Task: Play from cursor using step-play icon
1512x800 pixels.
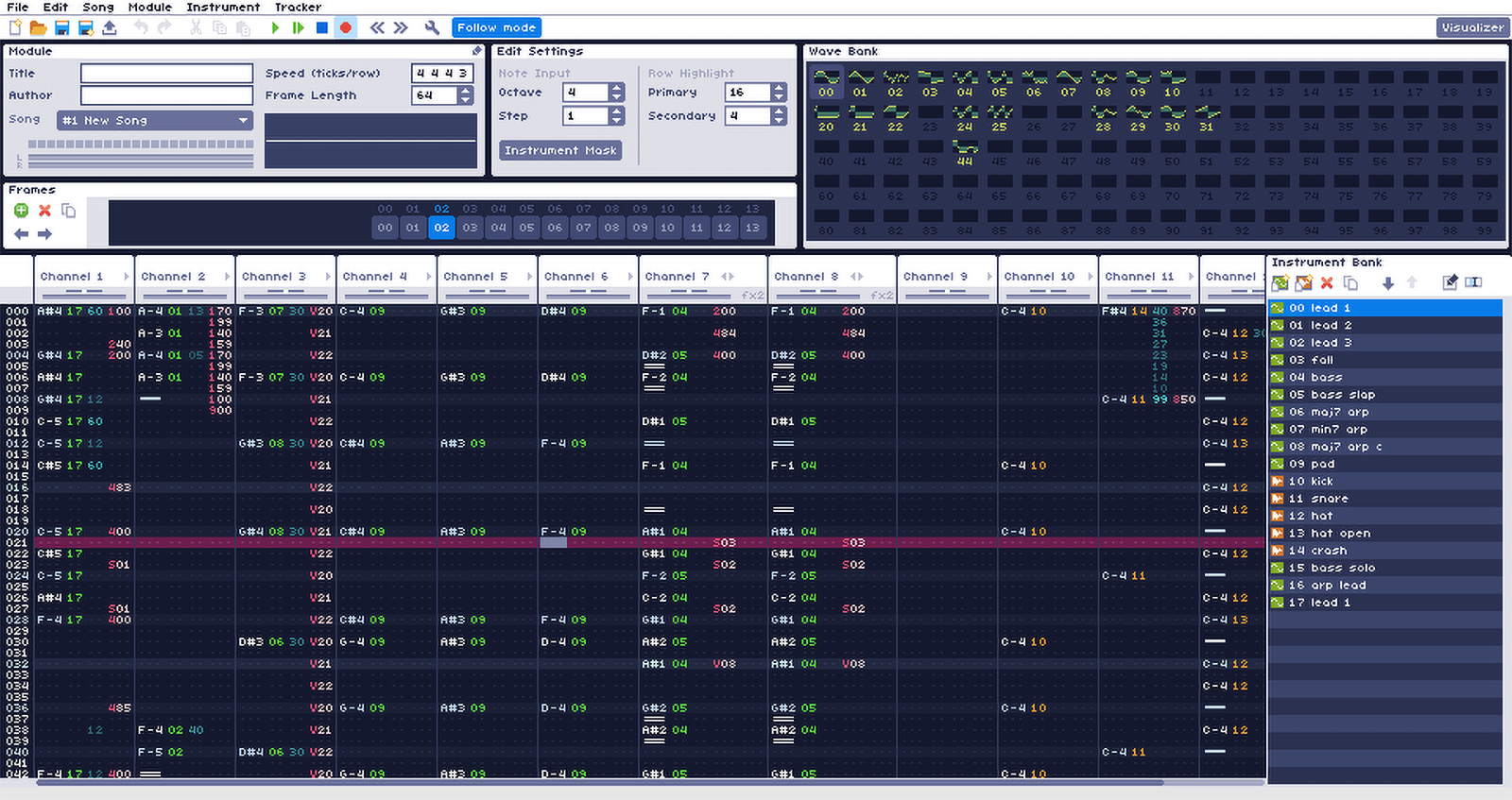Action: (x=299, y=27)
